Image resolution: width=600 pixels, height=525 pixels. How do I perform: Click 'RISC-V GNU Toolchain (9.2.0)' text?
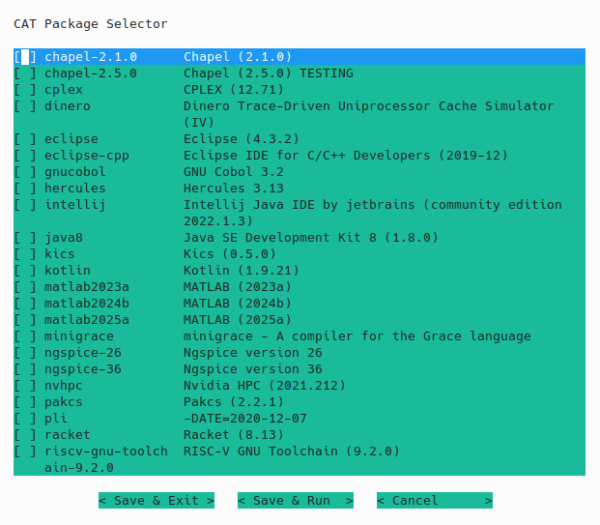point(291,452)
